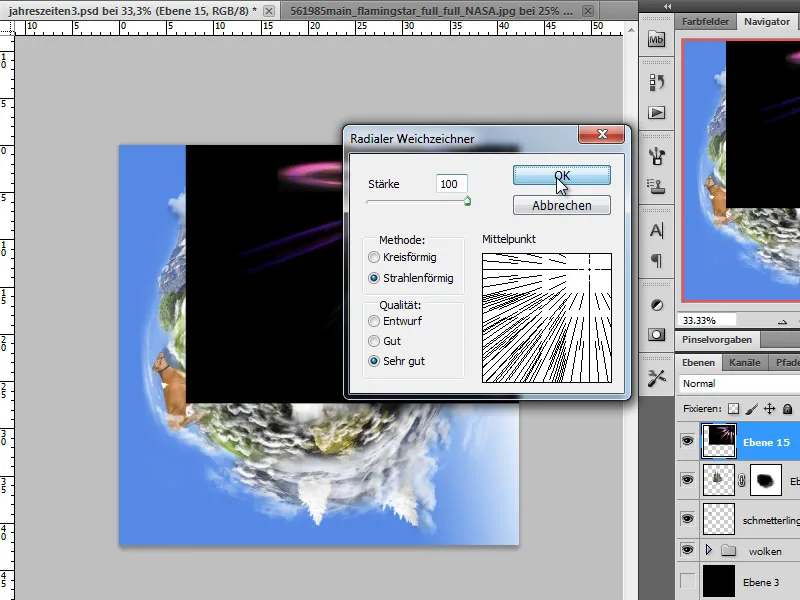Select the Ebene 15 layer name
Image resolution: width=800 pixels, height=600 pixels.
click(x=766, y=442)
